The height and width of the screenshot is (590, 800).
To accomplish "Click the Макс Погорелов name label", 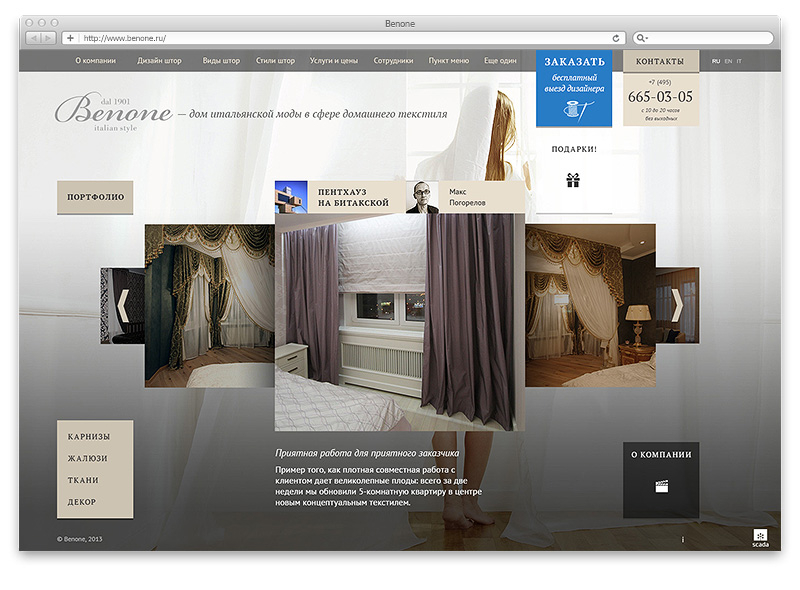I will (x=467, y=198).
